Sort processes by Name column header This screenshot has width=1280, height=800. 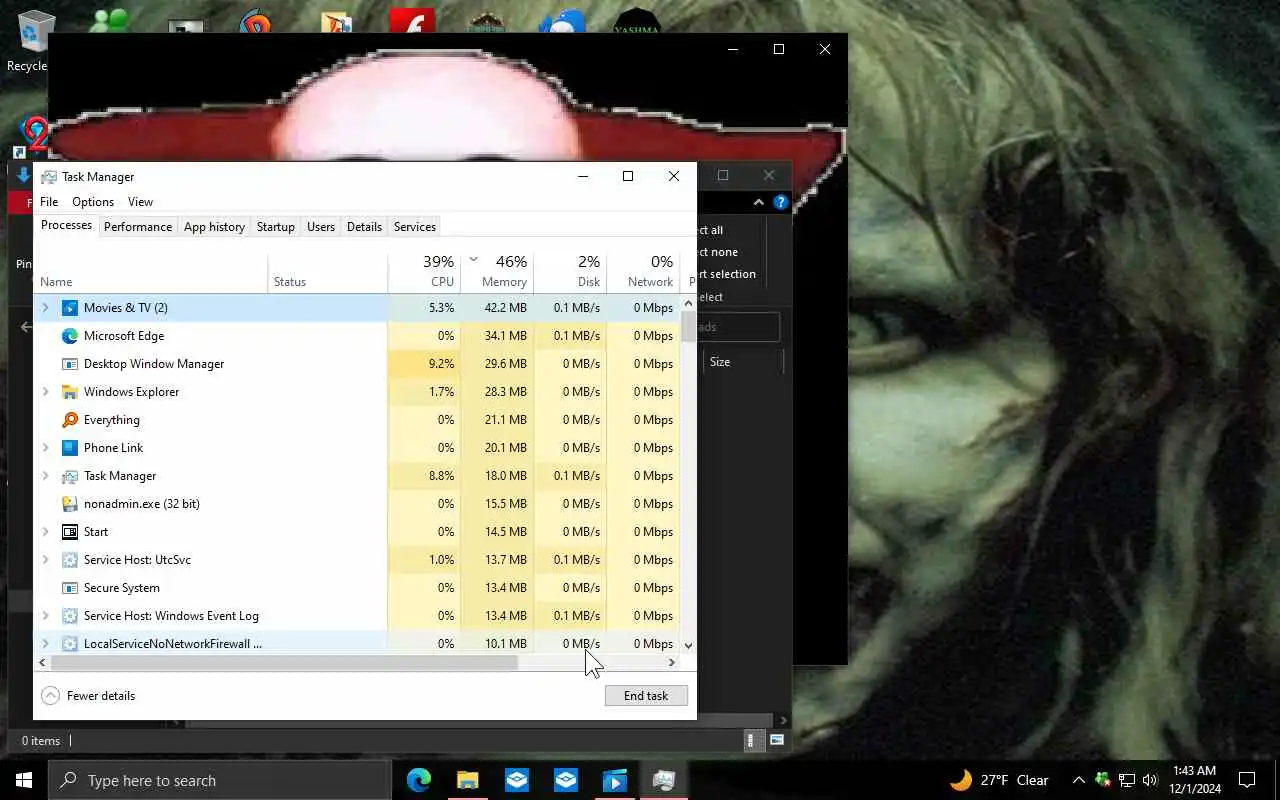point(151,272)
